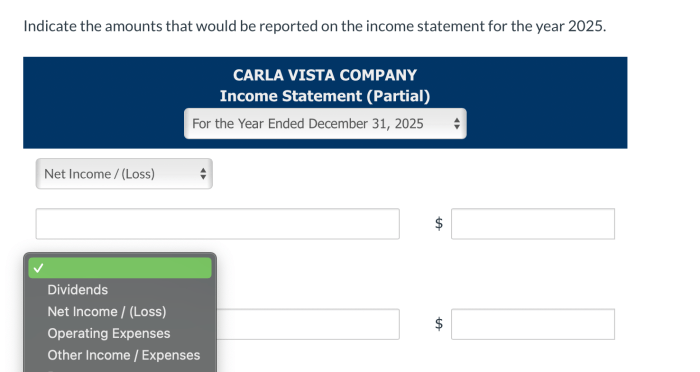Select Other Income / Expenses option
This screenshot has height=372, width=700.
[124, 355]
